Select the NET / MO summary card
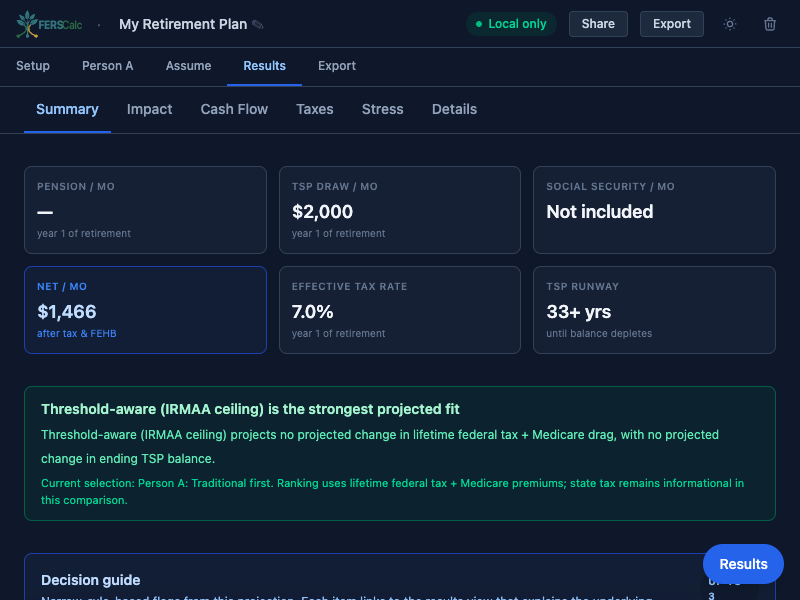 145,310
